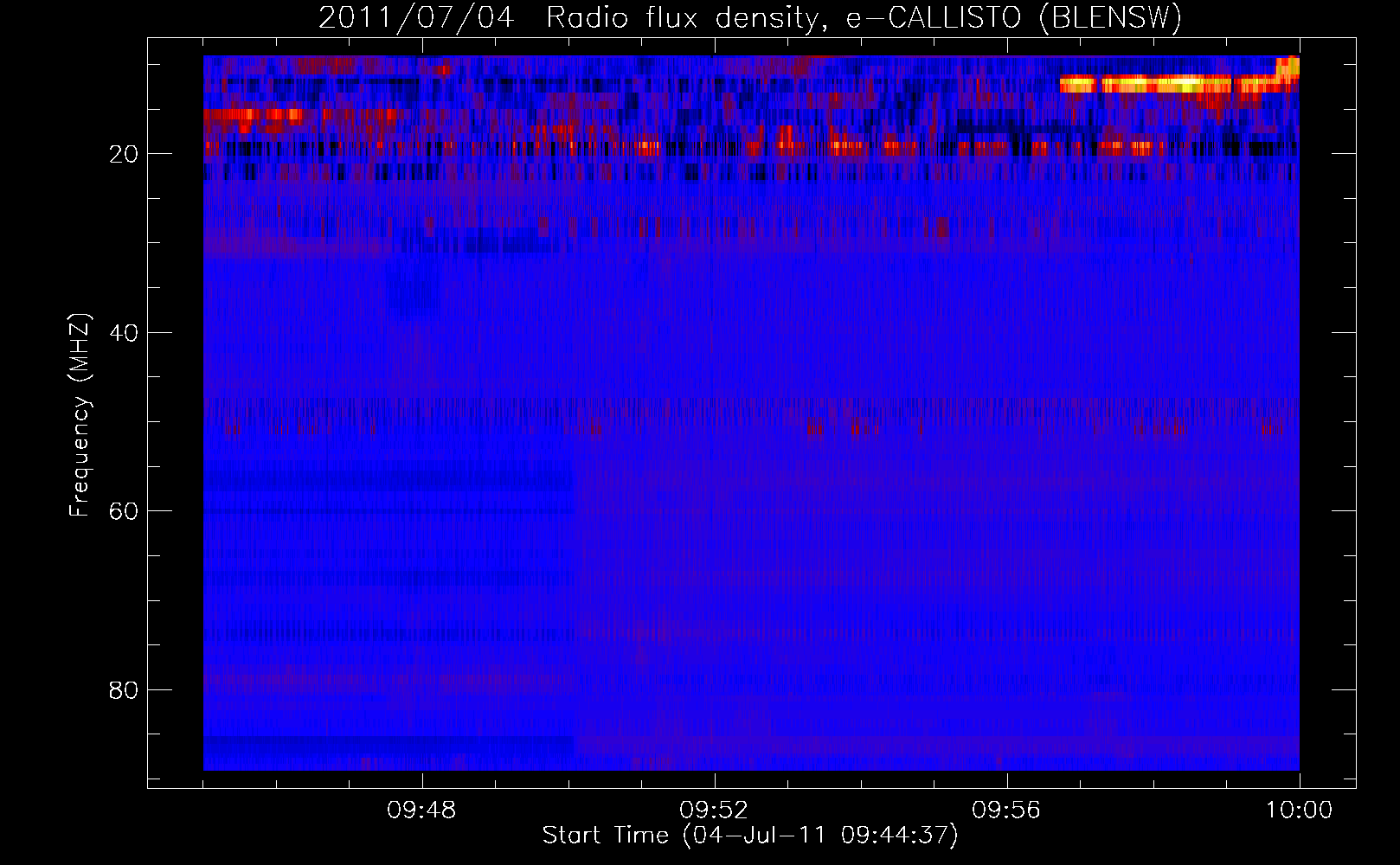
Task: Click the 'Start Time (04-Jul-11 09:44:37)' label
Action: click(x=750, y=836)
